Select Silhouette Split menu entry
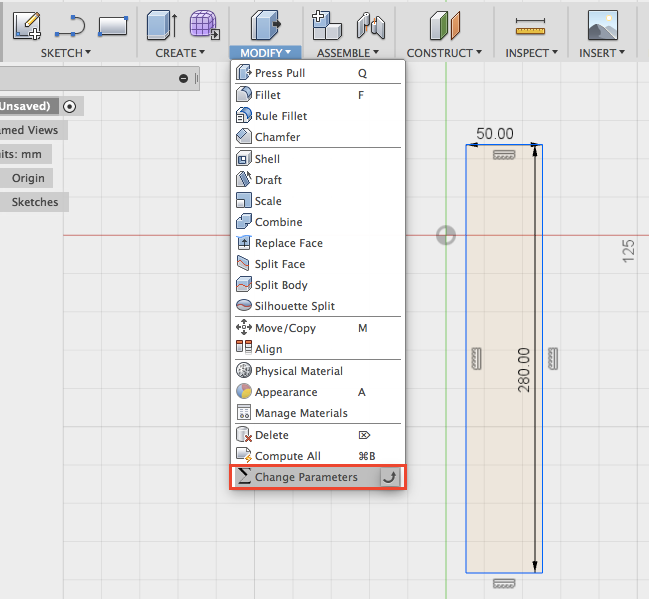Image resolution: width=649 pixels, height=599 pixels. point(318,306)
